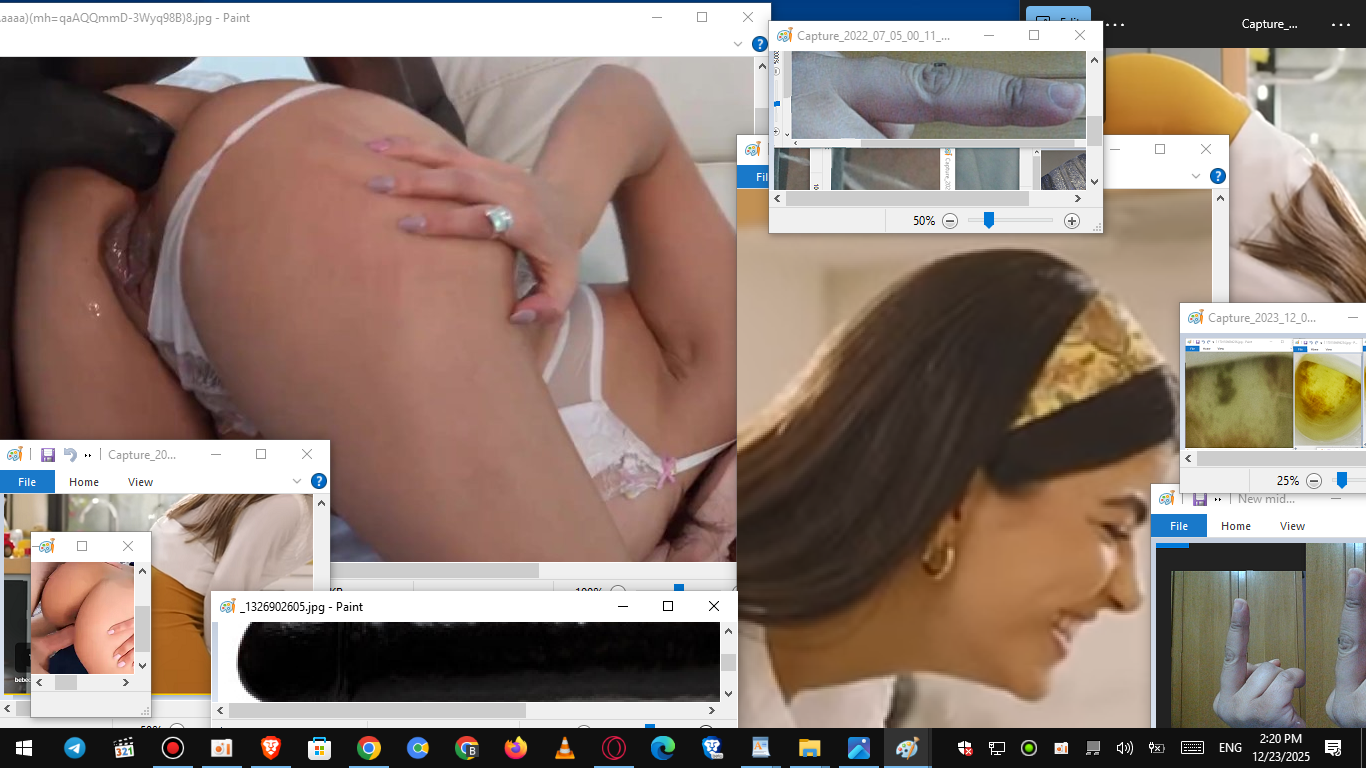The image size is (1366, 768).
Task: Open the File menu in Capture_20 Paint window
Action: pos(27,482)
